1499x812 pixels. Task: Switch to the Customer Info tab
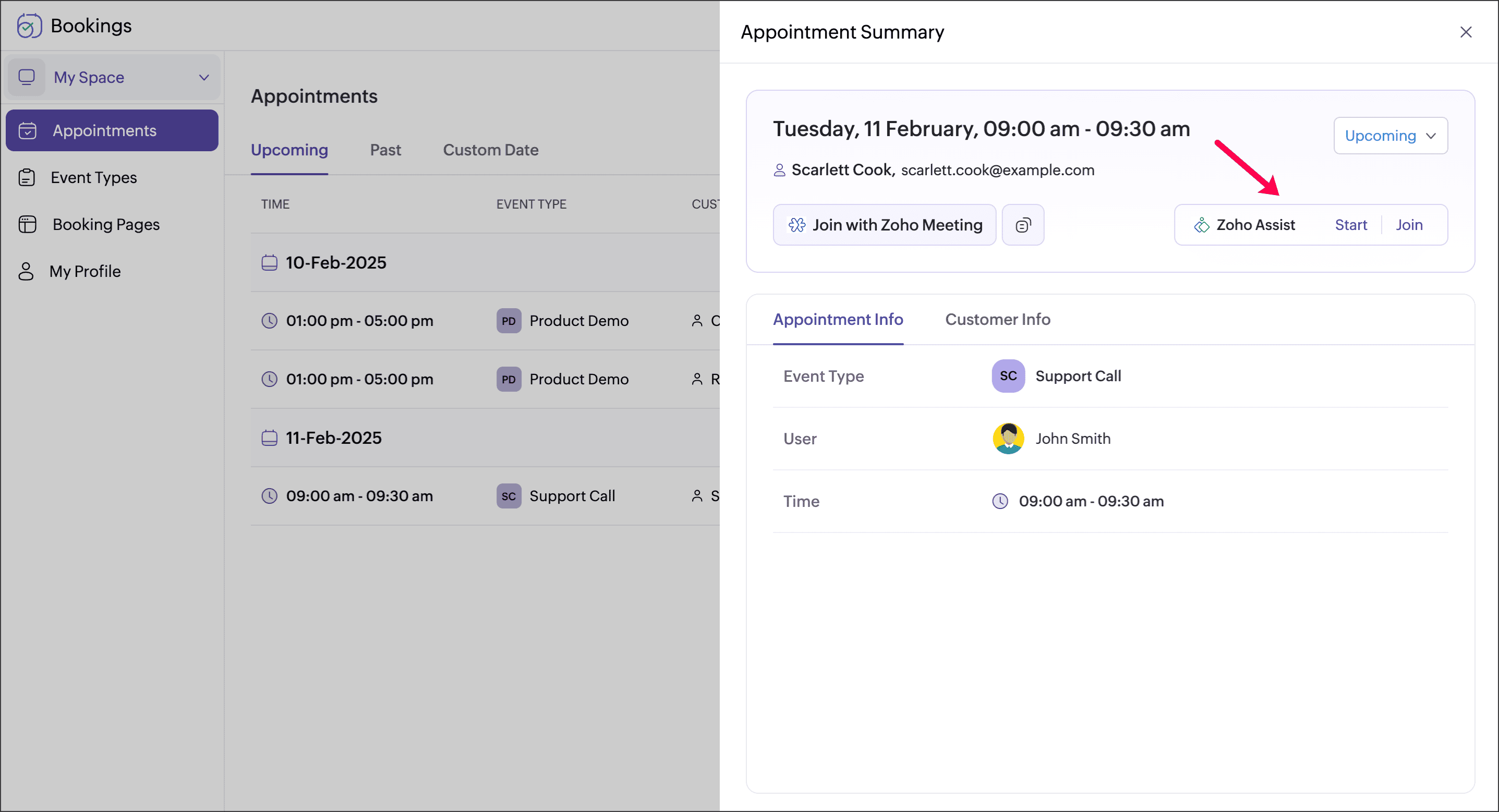997,319
